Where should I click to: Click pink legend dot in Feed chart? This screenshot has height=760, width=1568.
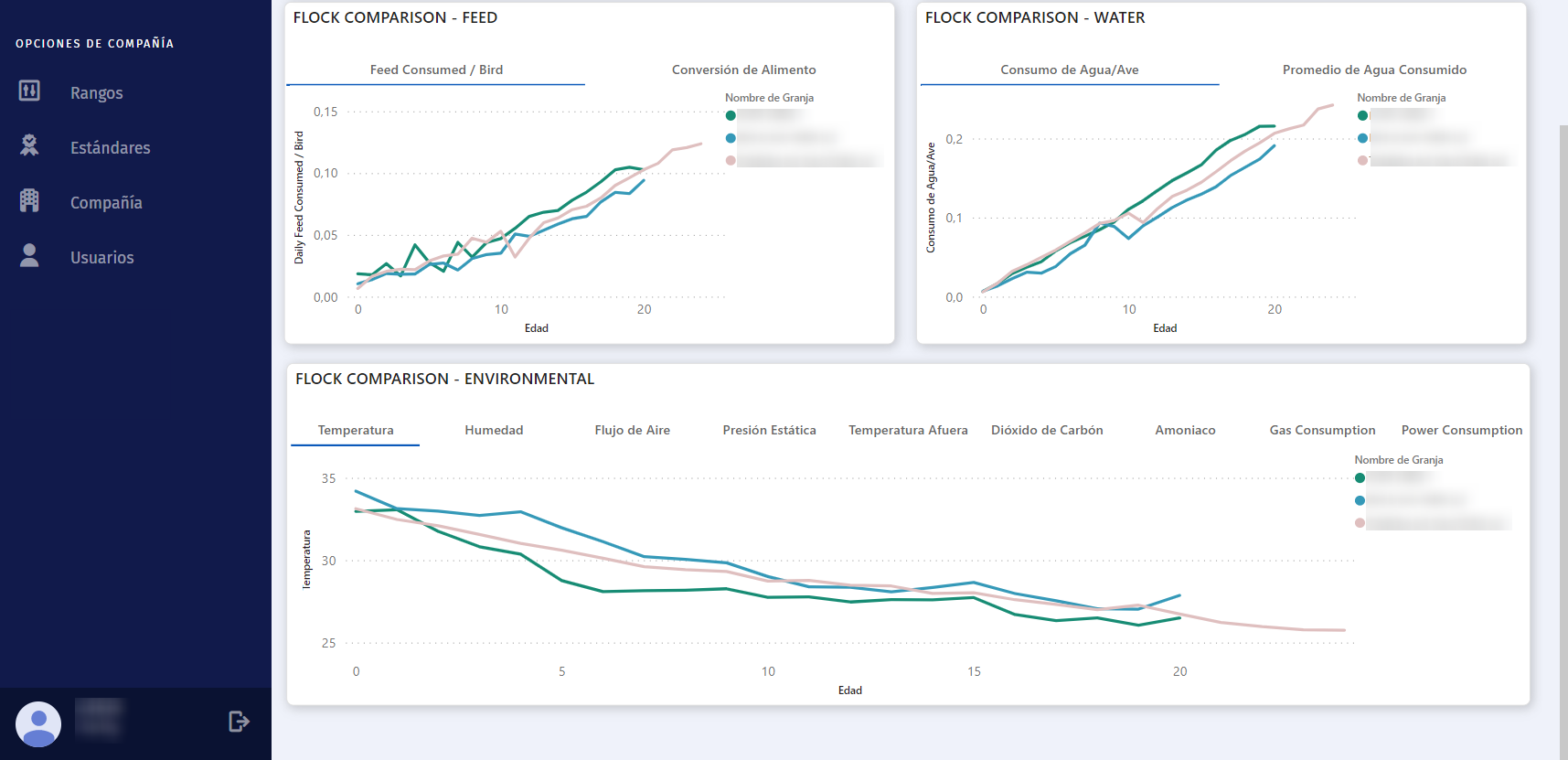tap(731, 160)
